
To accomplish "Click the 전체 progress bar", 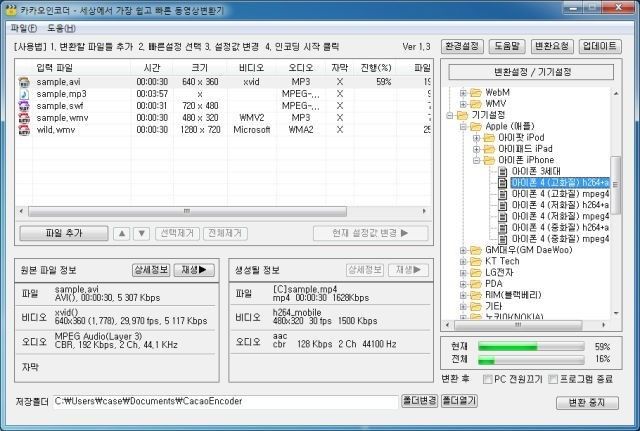I will point(531,360).
